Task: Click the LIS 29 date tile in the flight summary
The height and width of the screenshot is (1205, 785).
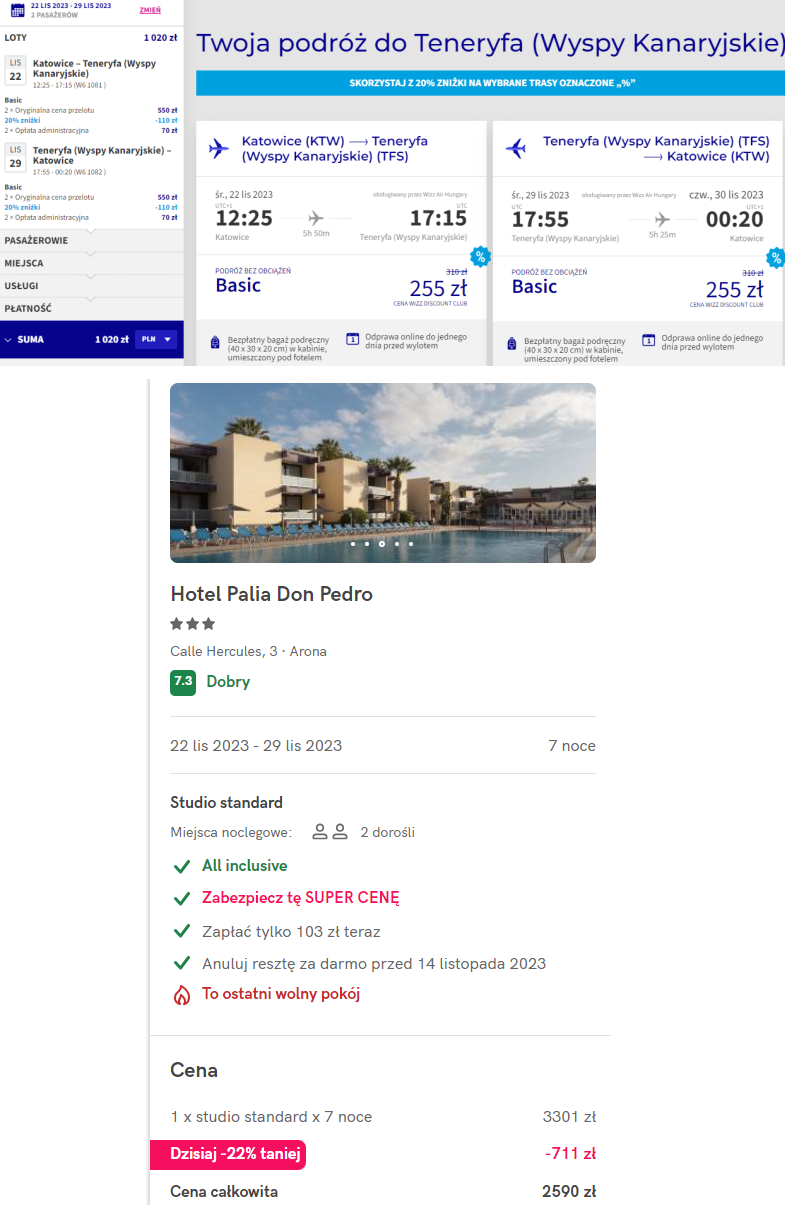Action: pyautogui.click(x=15, y=157)
